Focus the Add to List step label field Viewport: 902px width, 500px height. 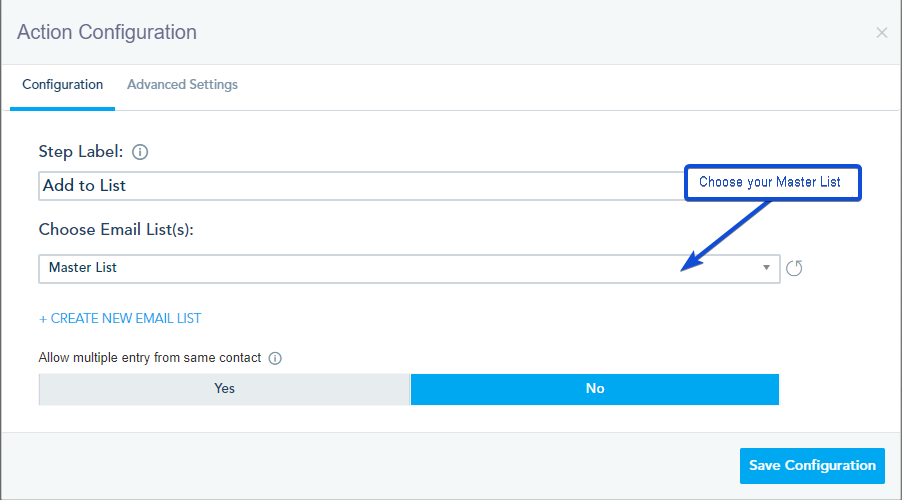pyautogui.click(x=361, y=186)
